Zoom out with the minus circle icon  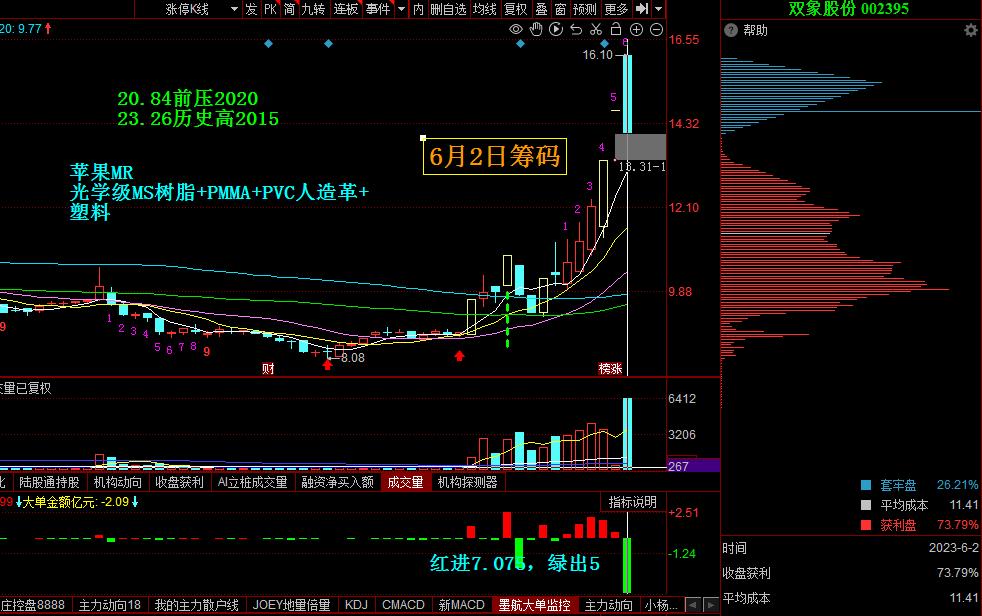tap(656, 29)
